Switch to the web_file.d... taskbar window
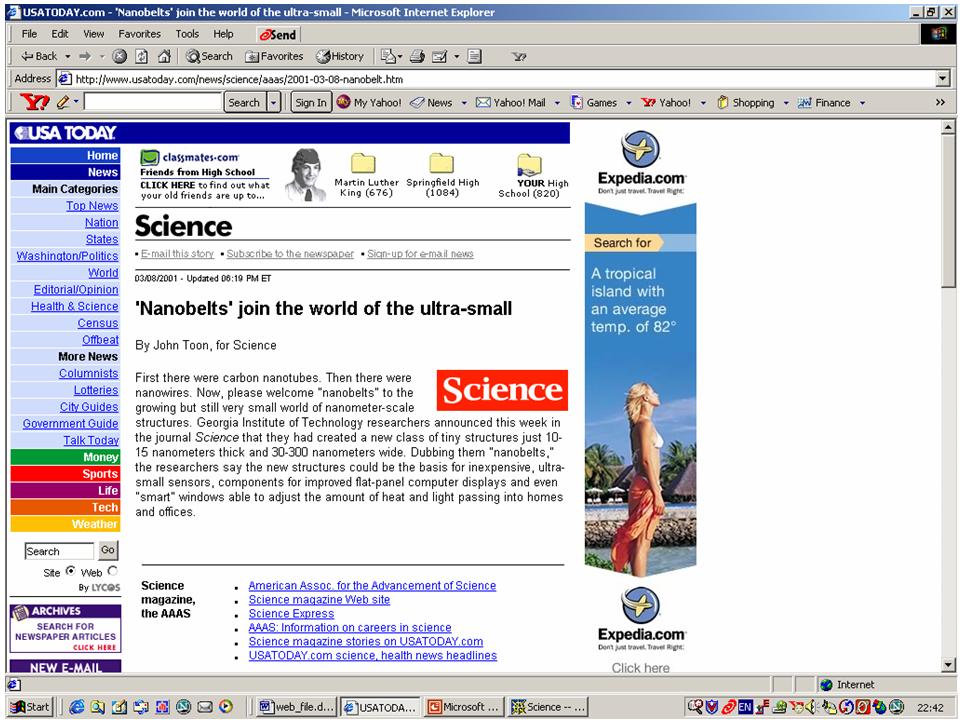The image size is (960, 720). click(296, 707)
